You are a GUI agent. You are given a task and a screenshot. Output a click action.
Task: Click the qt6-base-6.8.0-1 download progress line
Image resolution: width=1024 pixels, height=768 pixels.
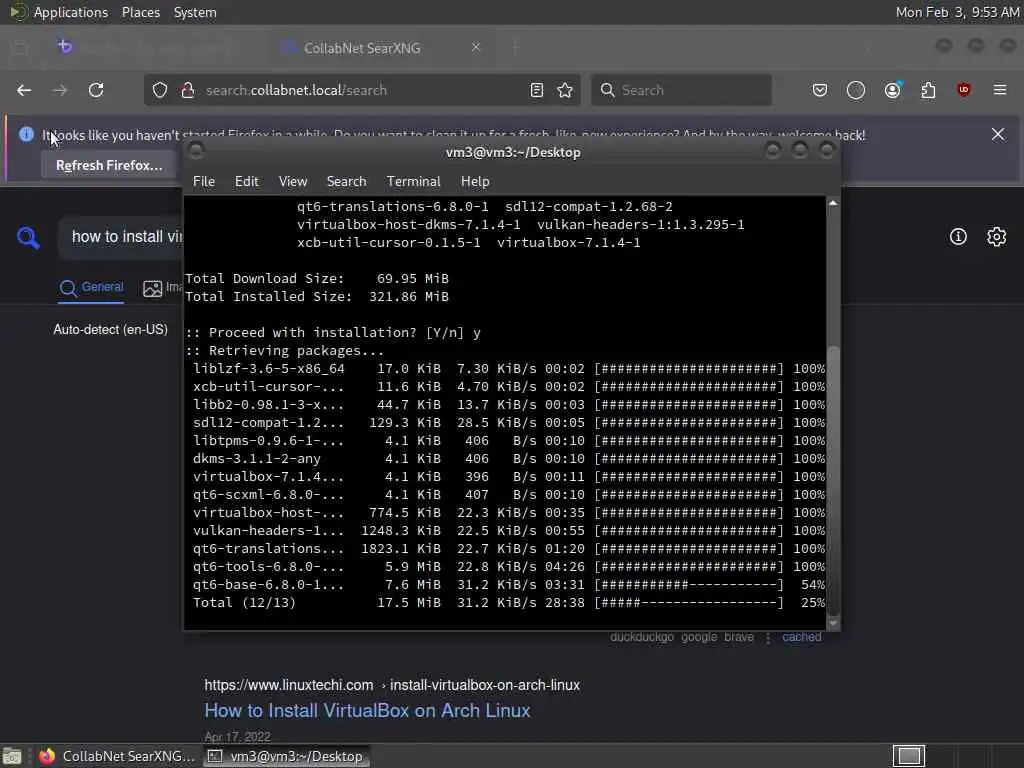point(509,585)
